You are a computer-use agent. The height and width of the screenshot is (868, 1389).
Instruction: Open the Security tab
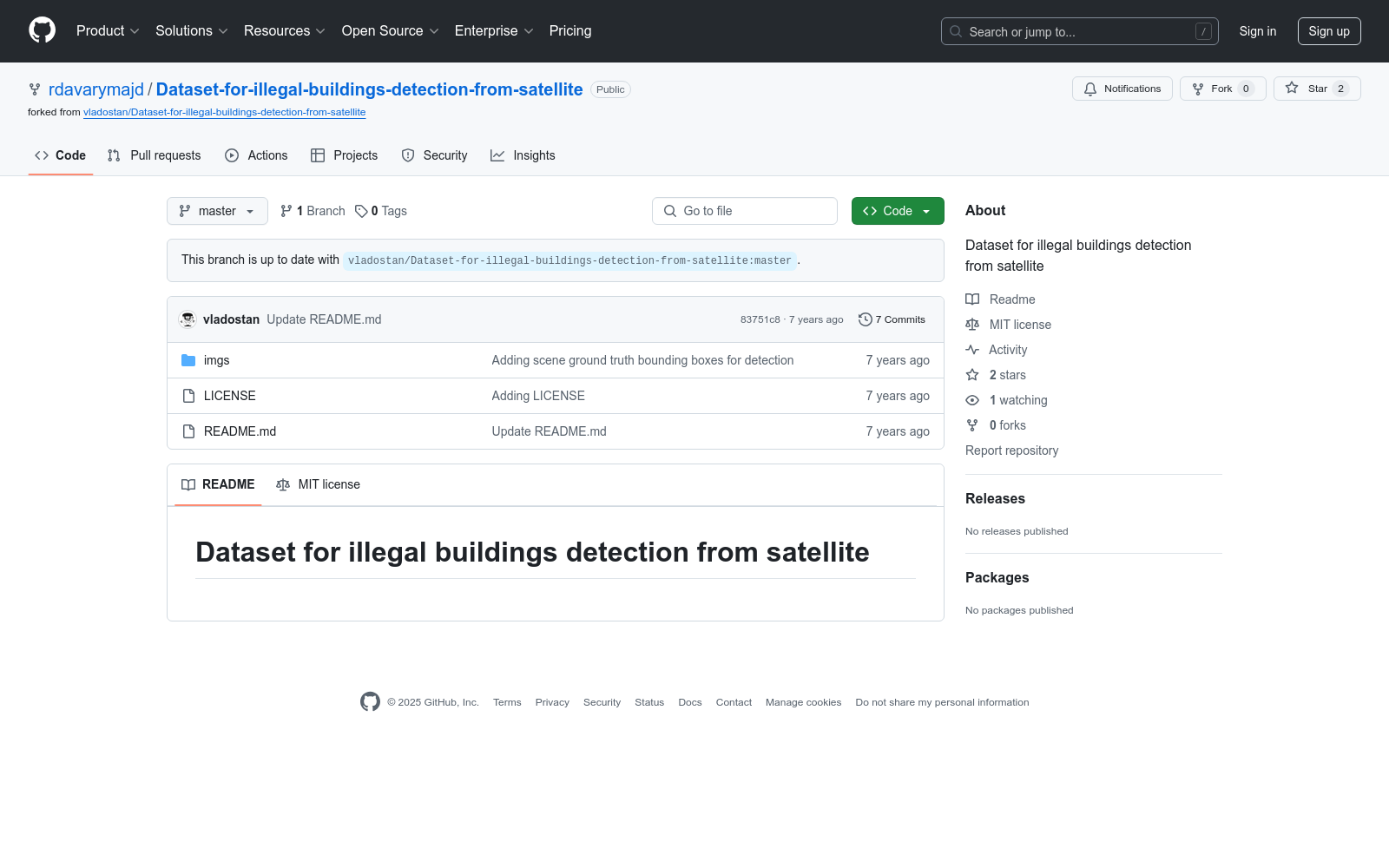(434, 155)
